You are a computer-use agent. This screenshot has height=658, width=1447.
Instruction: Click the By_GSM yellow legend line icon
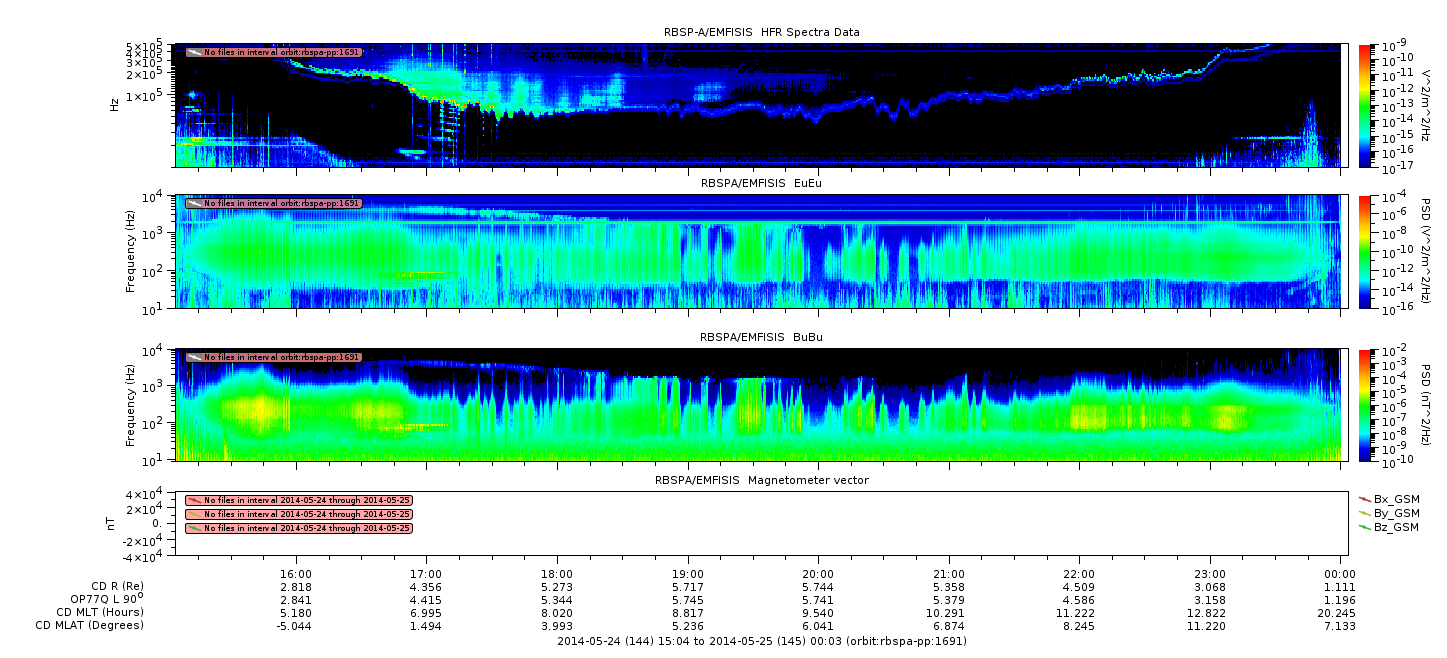pyautogui.click(x=1365, y=512)
